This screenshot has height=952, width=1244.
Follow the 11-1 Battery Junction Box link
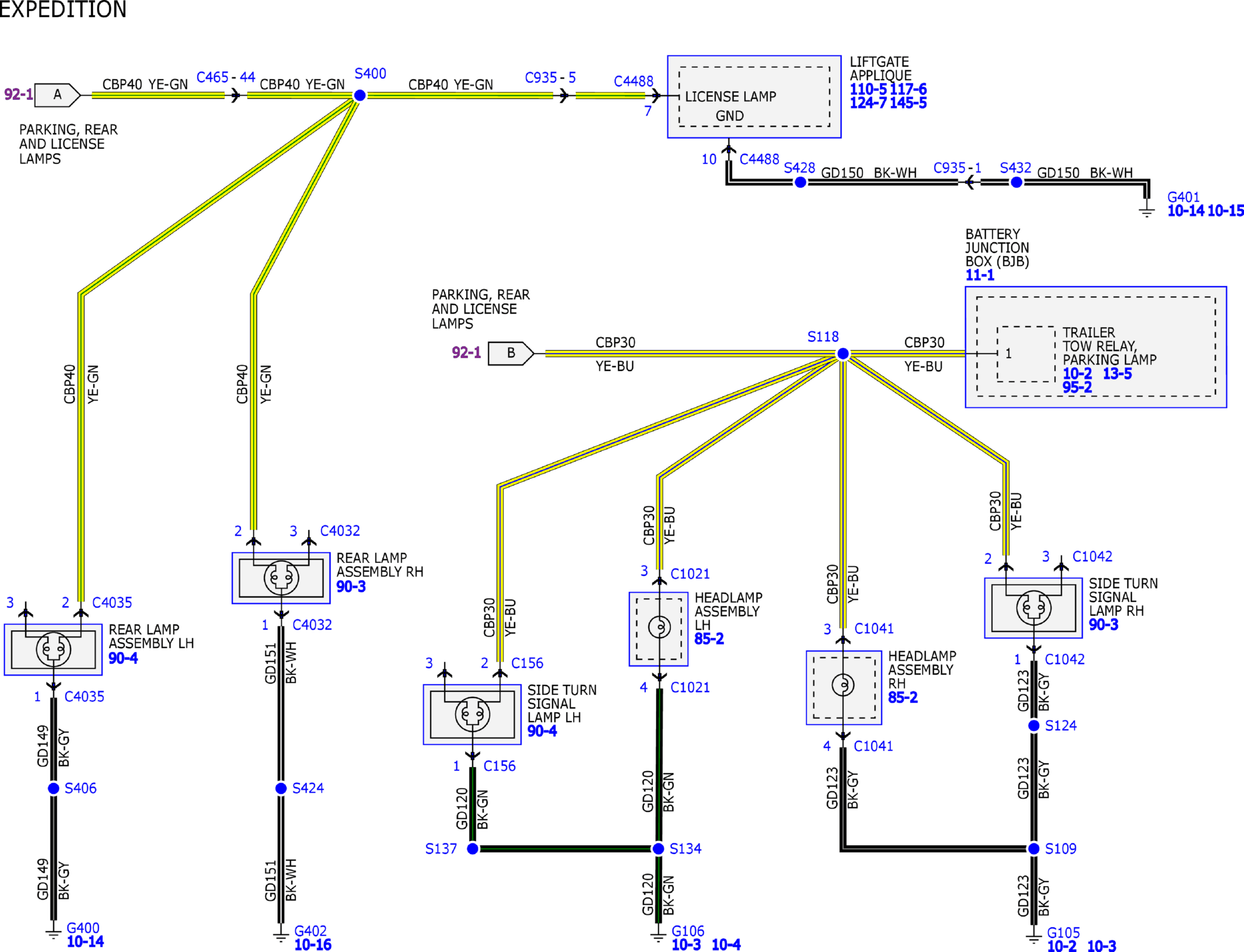pyautogui.click(x=979, y=275)
